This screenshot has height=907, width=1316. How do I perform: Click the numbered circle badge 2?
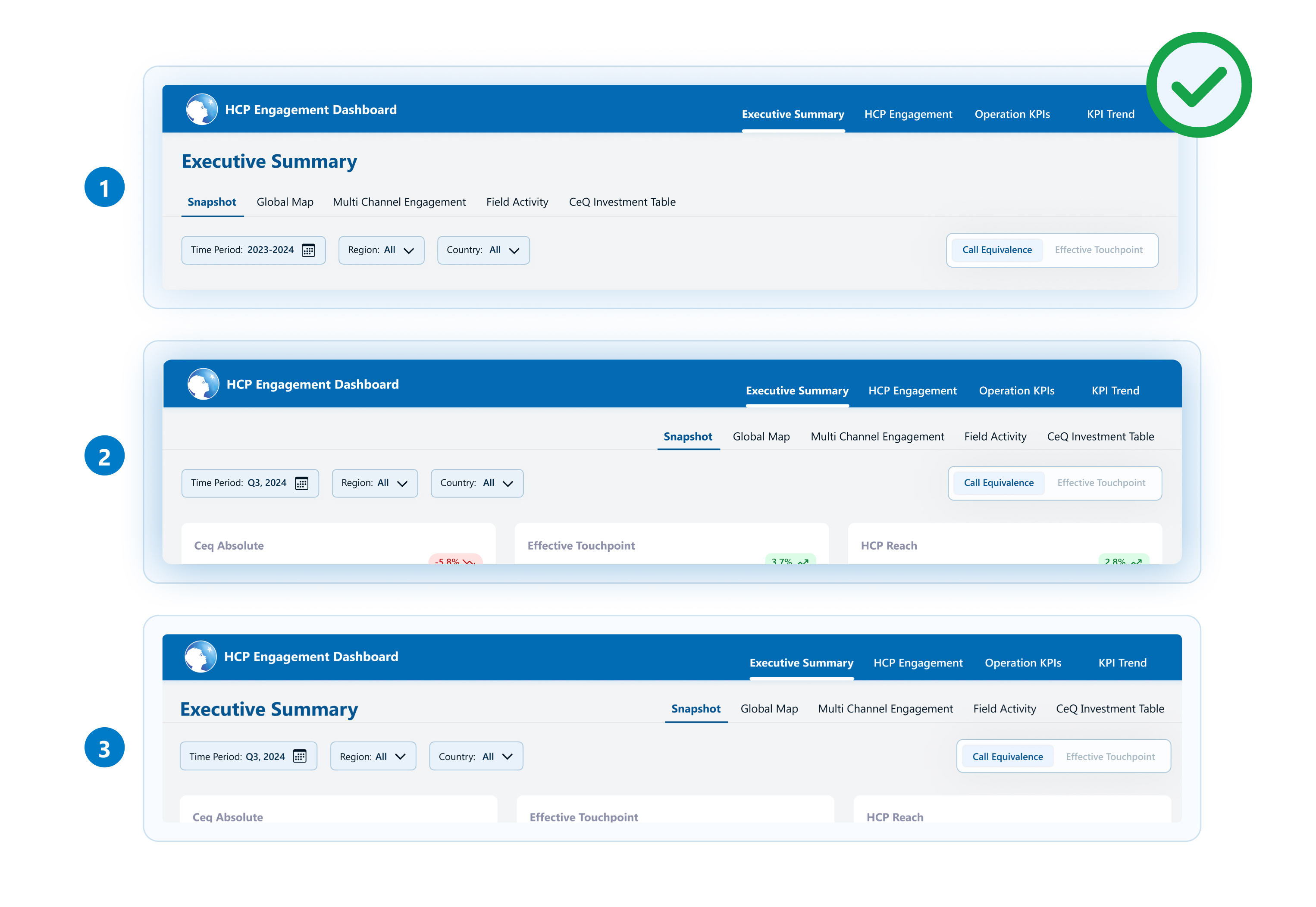coord(105,456)
